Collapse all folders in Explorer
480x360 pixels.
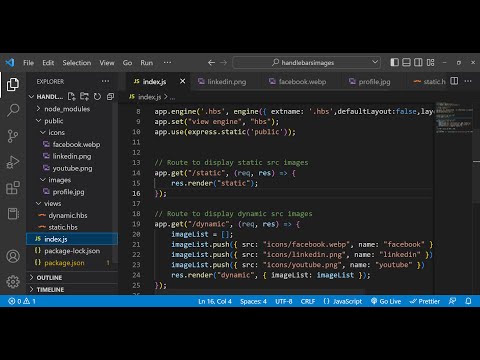[110, 97]
